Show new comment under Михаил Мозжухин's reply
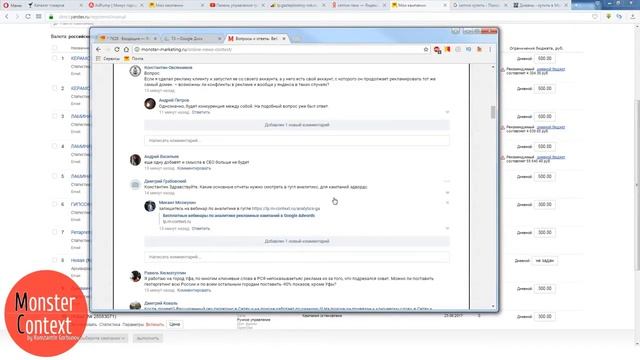Image resolution: width=640 pixels, height=360 pixels. [297, 241]
